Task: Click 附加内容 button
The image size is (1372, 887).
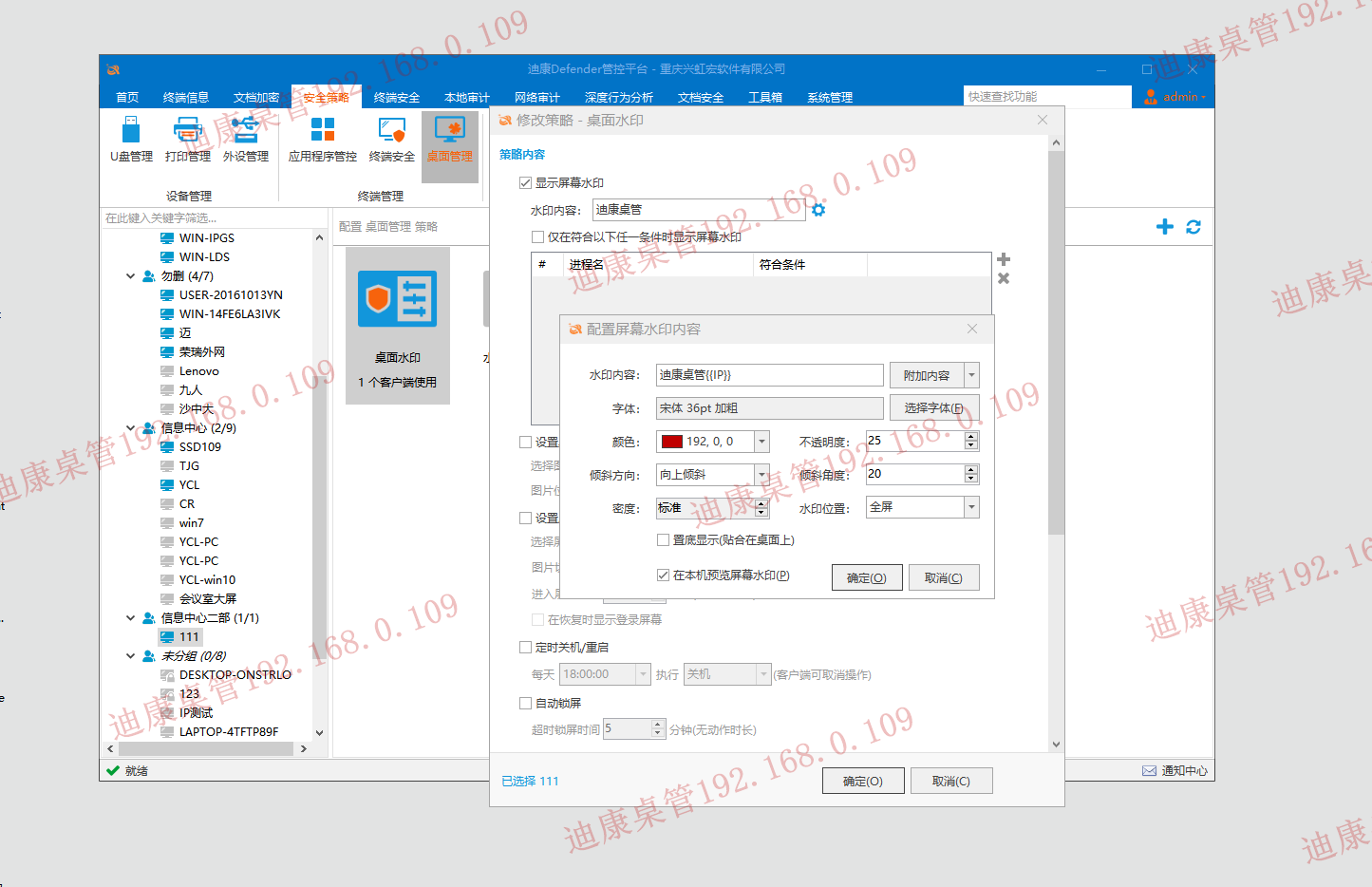Action: coord(927,375)
